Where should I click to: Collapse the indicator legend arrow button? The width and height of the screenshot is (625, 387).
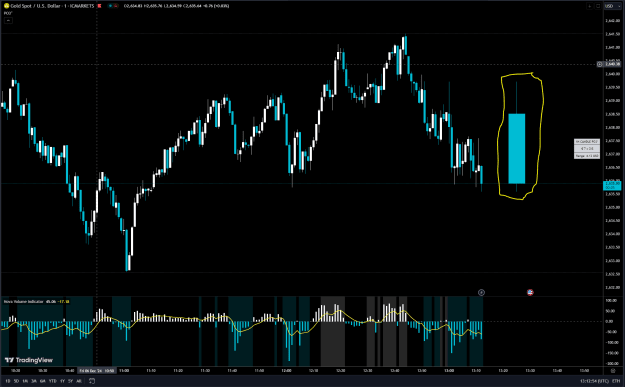tap(8, 20)
